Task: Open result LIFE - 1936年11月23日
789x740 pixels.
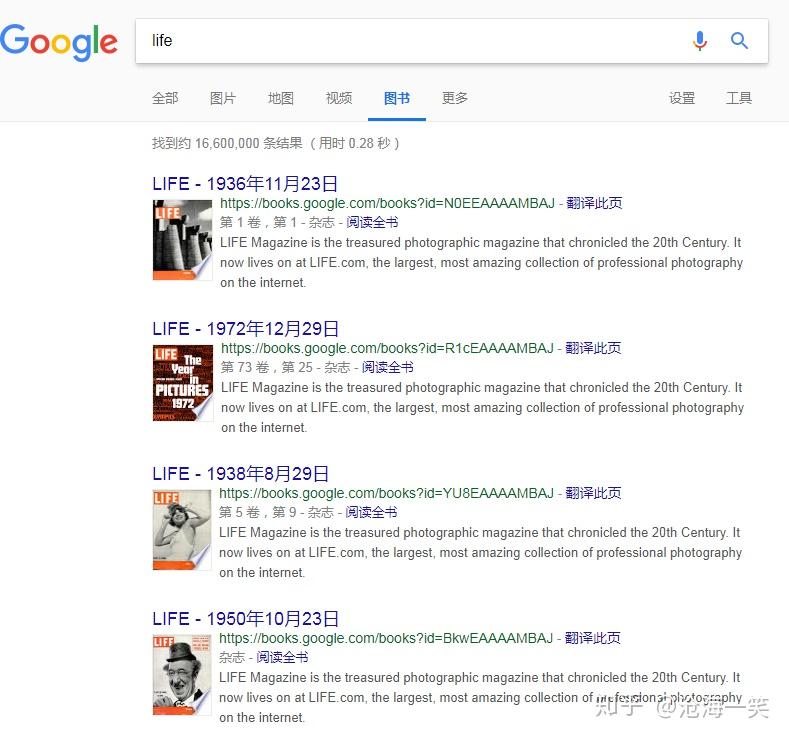Action: click(x=245, y=184)
